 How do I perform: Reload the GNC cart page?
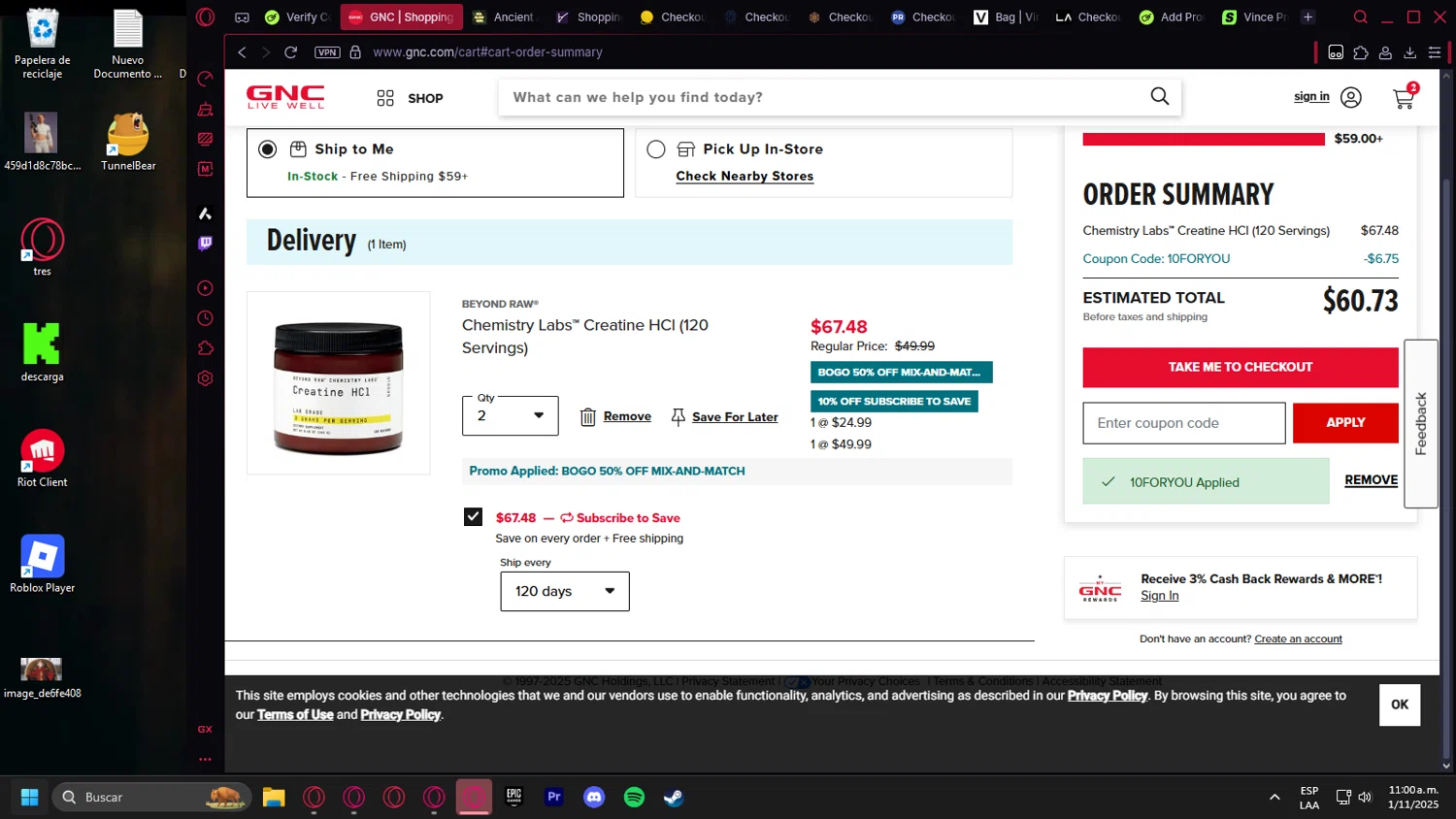(x=290, y=52)
